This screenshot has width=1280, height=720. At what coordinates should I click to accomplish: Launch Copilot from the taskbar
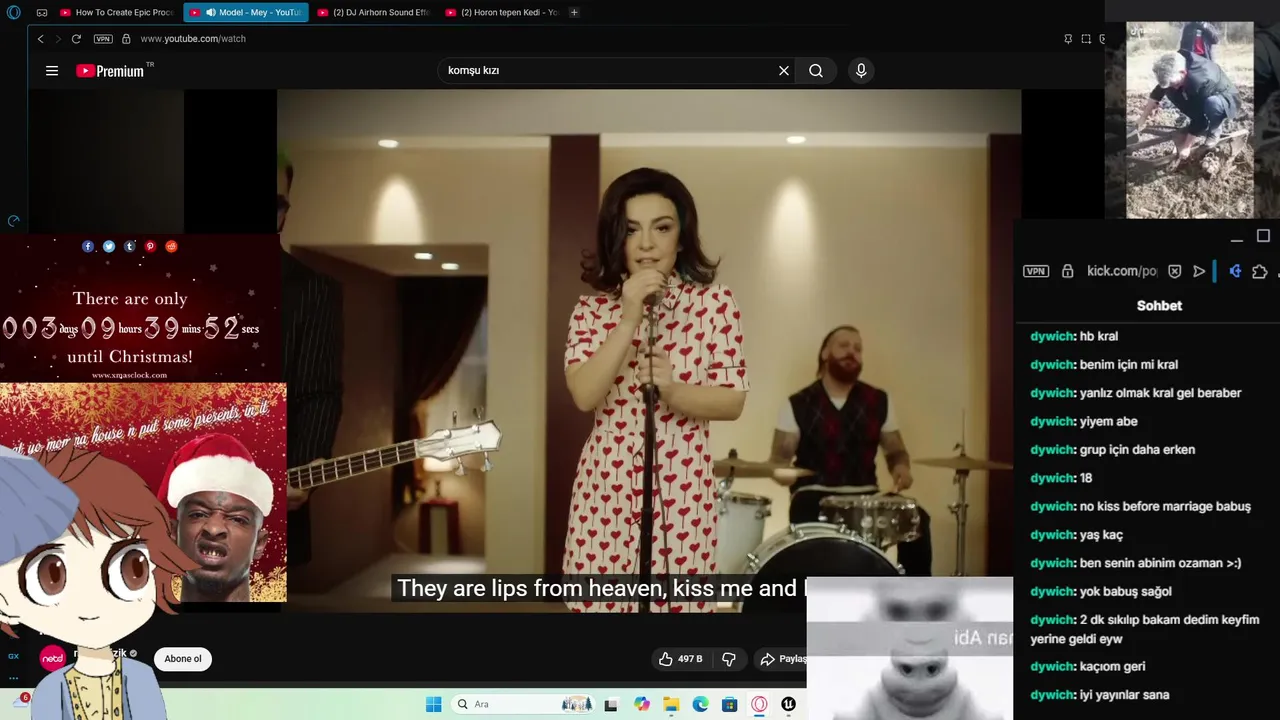coord(641,704)
